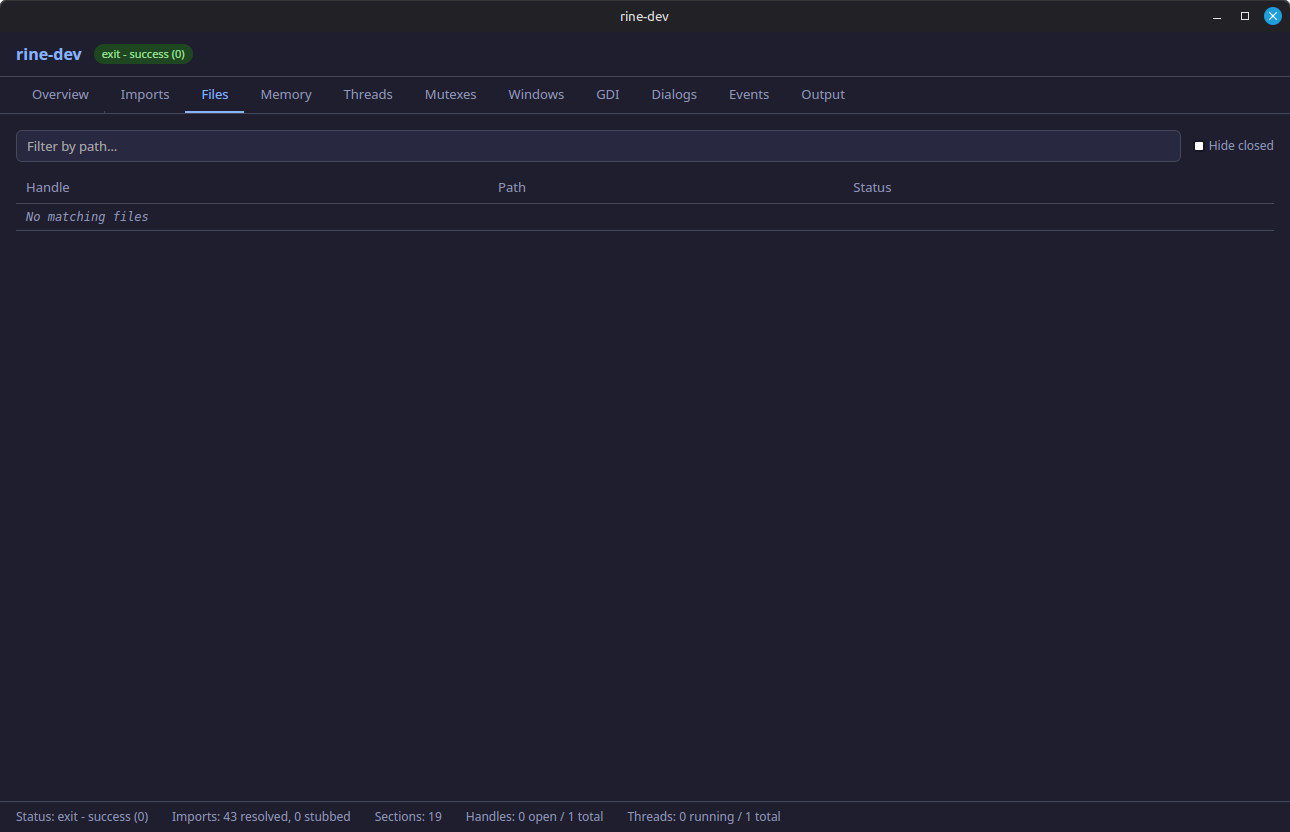
Task: Switch to the Events tab
Action: point(749,94)
